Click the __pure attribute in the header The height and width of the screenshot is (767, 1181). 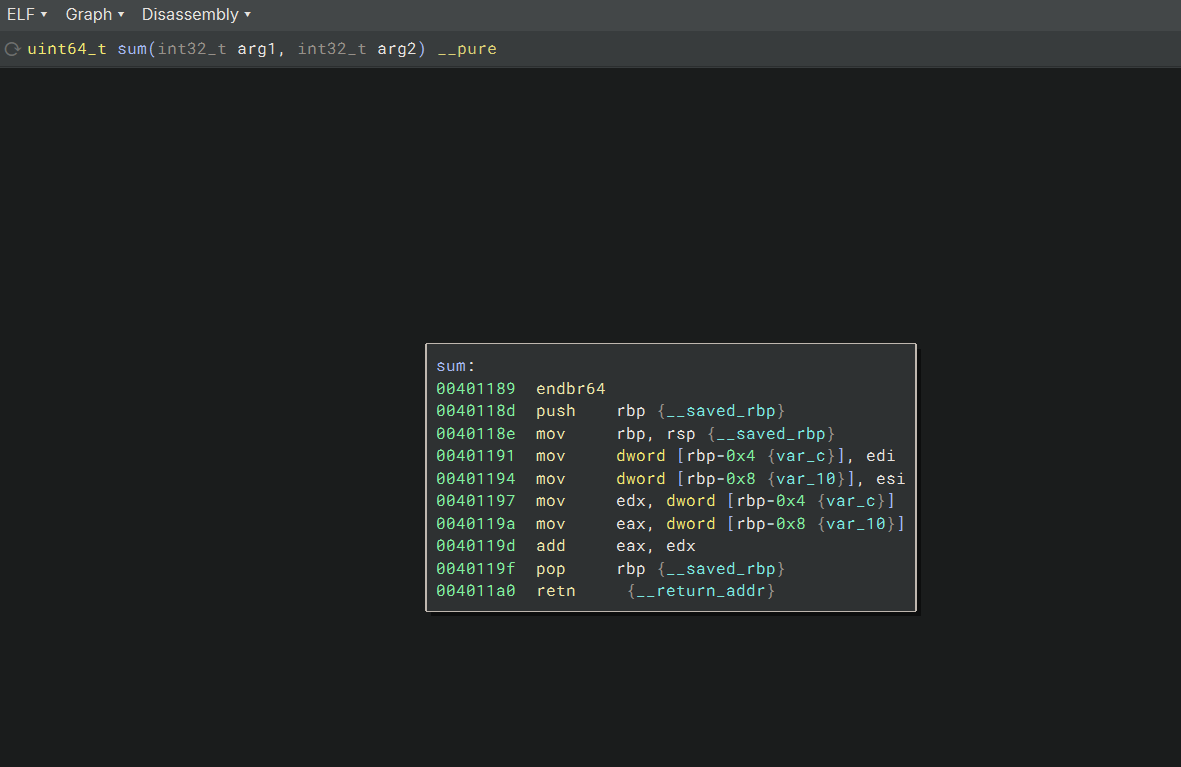[x=467, y=49]
